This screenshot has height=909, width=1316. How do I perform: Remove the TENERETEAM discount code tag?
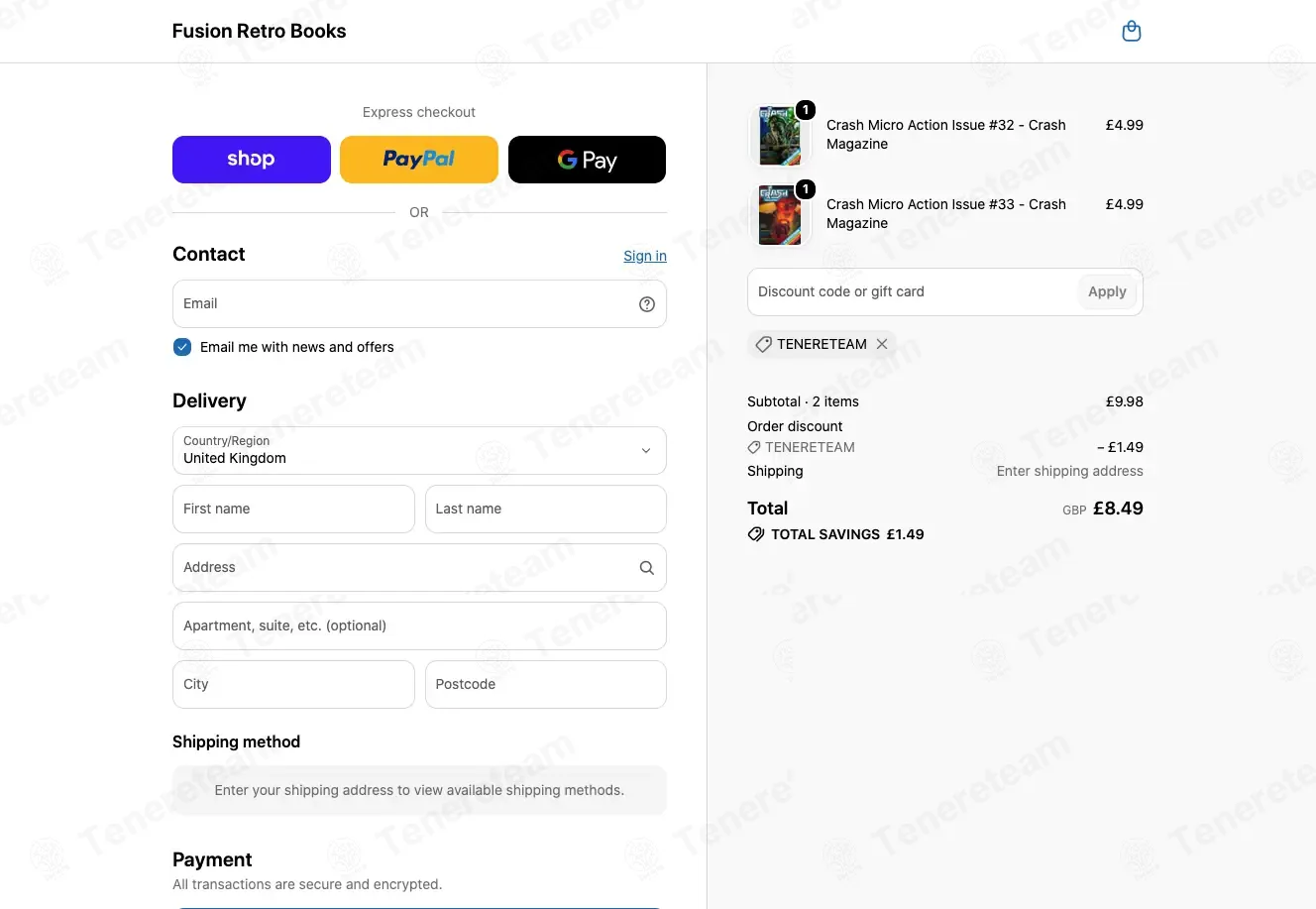point(882,344)
